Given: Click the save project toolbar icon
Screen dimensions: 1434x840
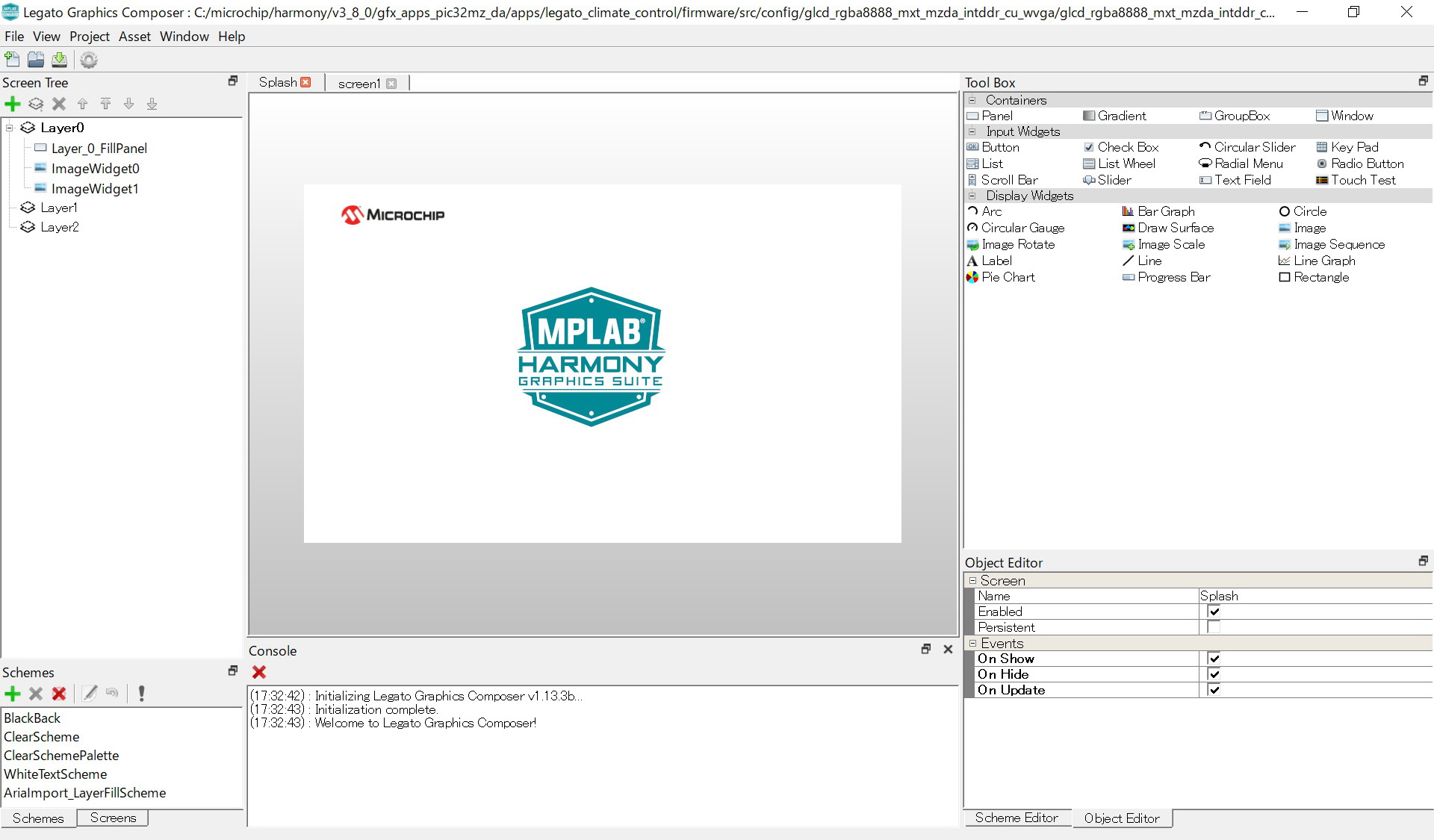Looking at the screenshot, I should (x=59, y=60).
